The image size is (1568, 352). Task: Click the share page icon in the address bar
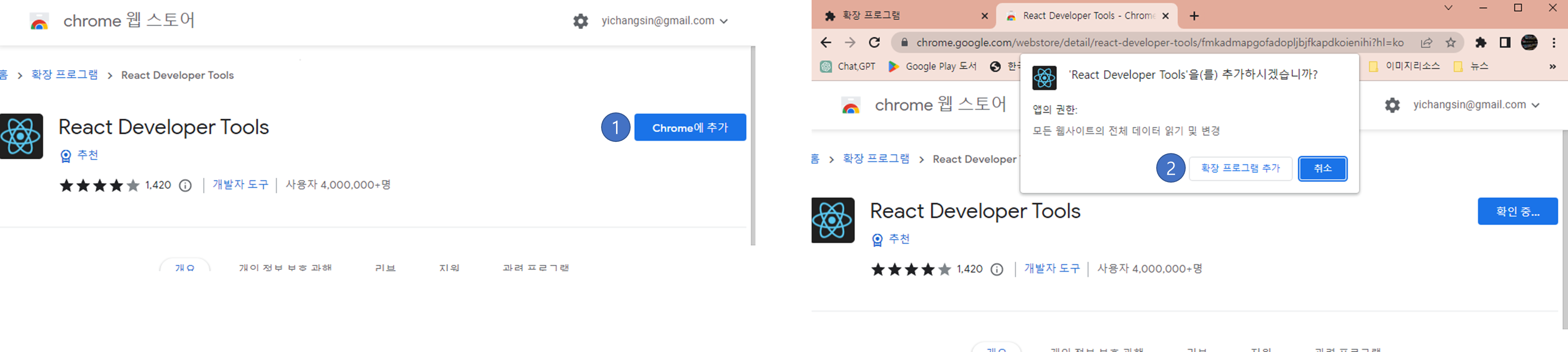1426,43
